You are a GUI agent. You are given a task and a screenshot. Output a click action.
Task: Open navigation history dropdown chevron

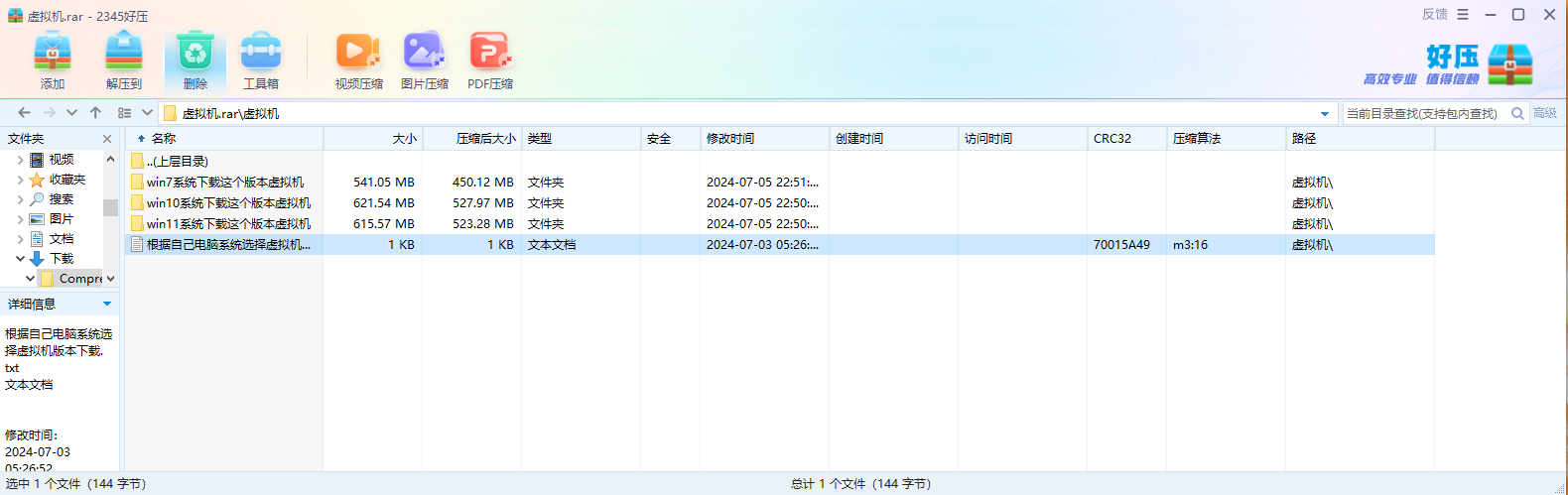coord(71,113)
